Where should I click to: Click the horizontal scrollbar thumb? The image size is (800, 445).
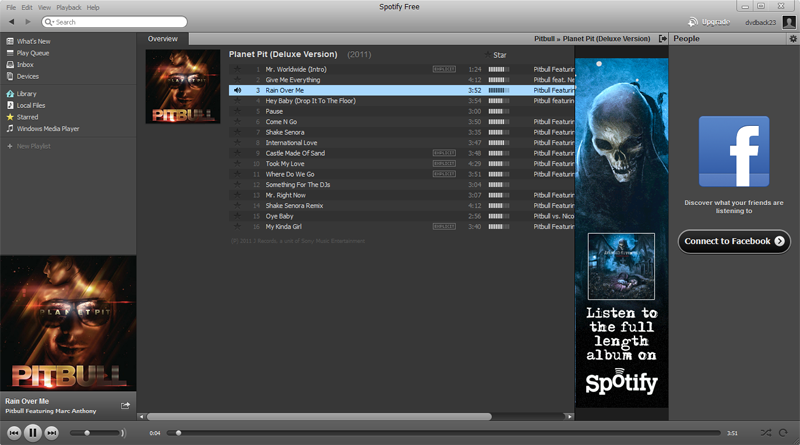(319, 417)
